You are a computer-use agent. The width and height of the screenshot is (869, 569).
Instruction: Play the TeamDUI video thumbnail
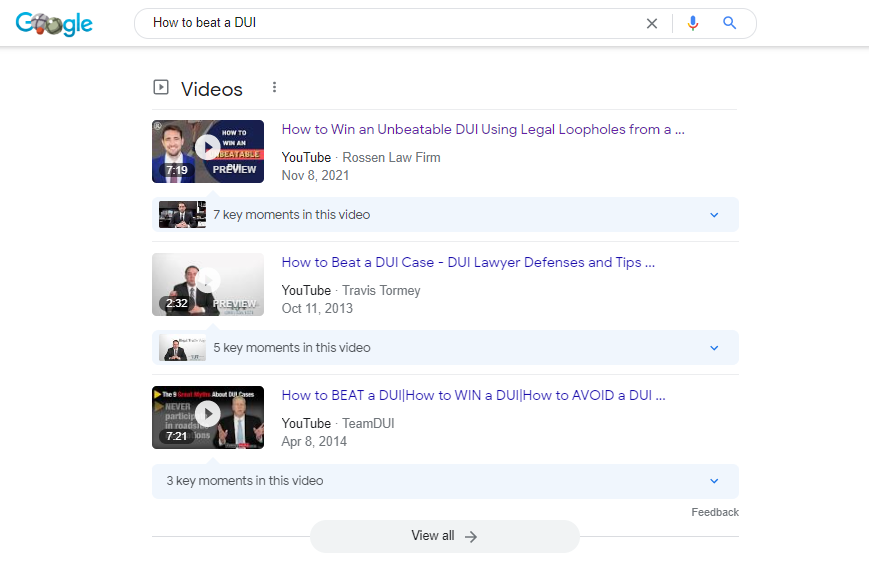tap(208, 417)
